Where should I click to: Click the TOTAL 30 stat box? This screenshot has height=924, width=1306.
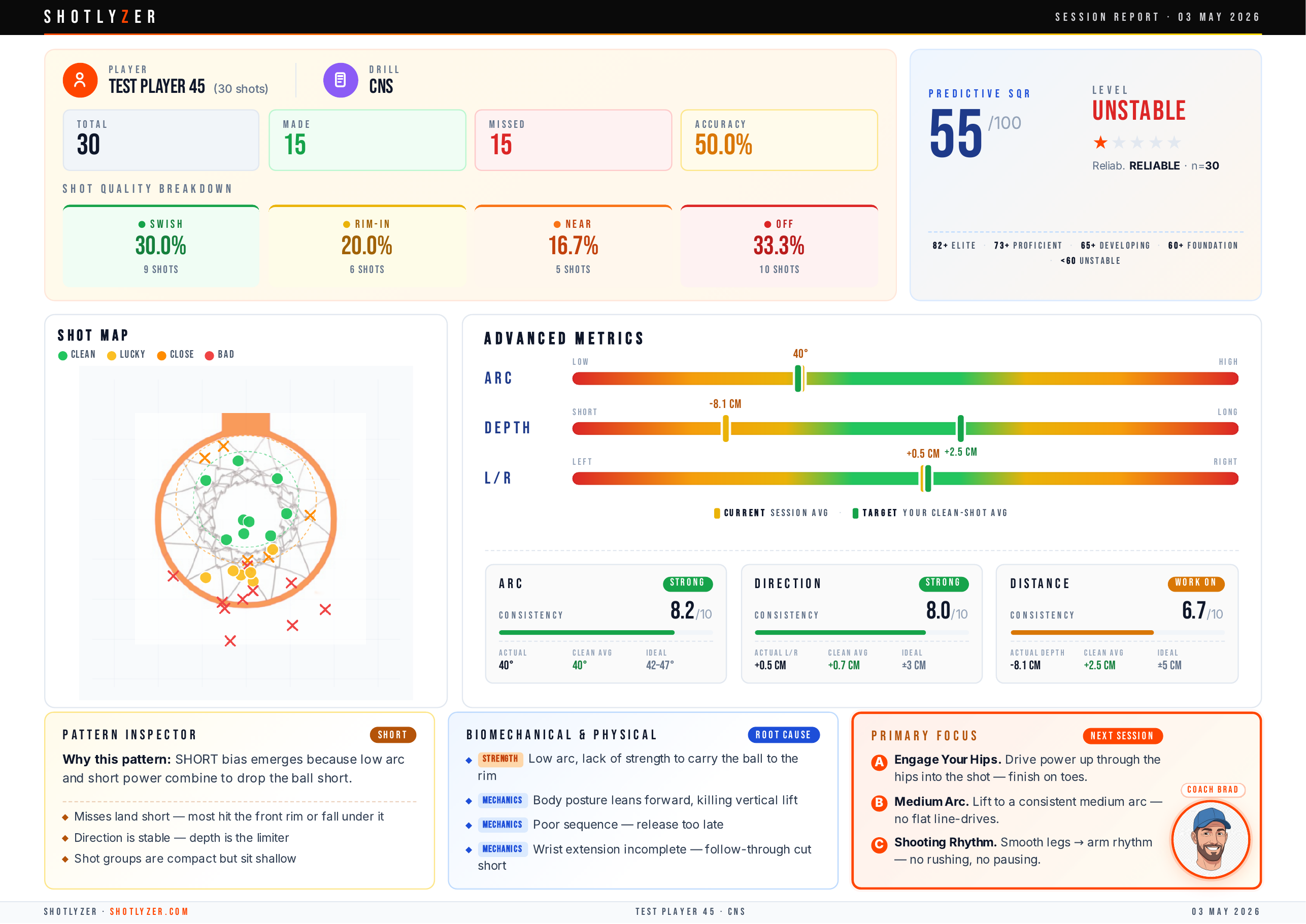pyautogui.click(x=161, y=140)
